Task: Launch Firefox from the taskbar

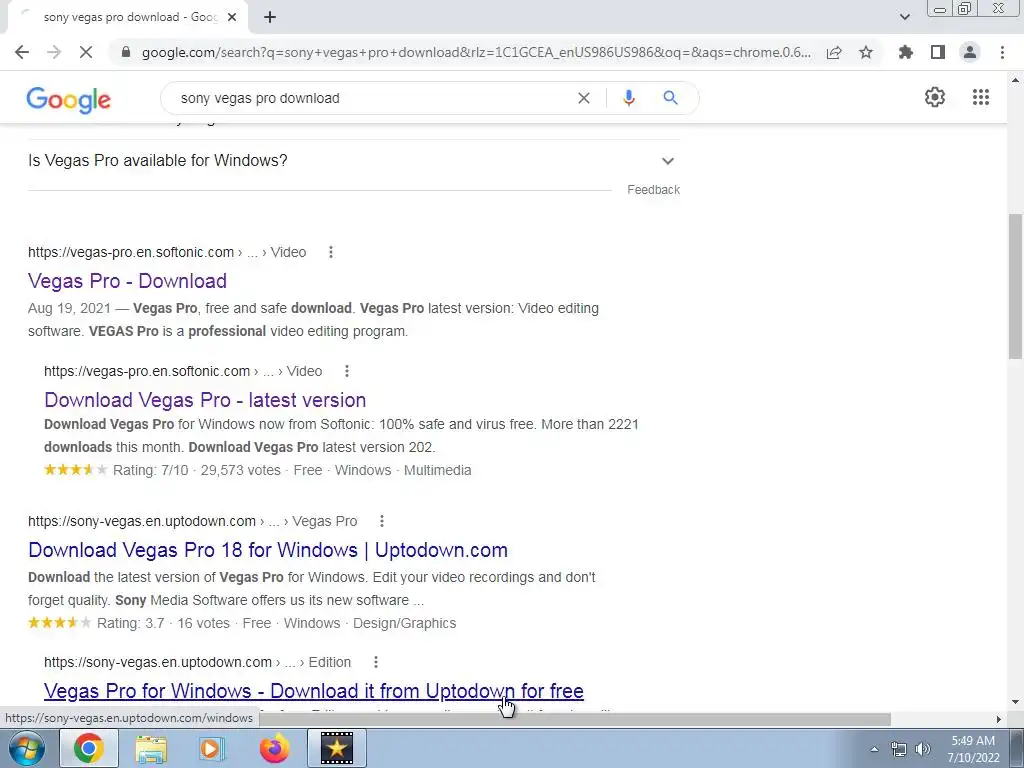Action: [x=274, y=748]
